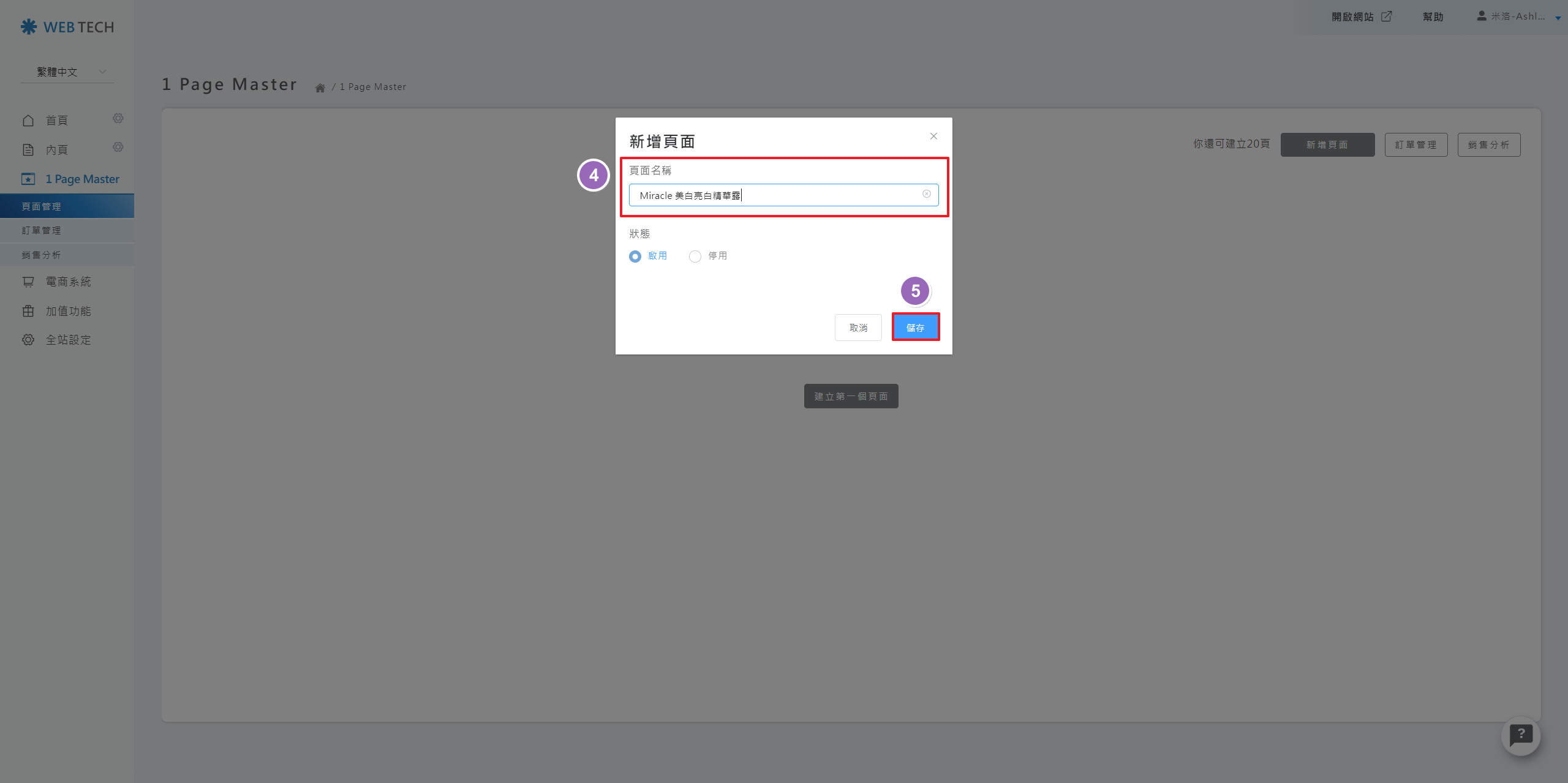
Task: Click the gear icon beside 內頁
Action: tap(118, 147)
